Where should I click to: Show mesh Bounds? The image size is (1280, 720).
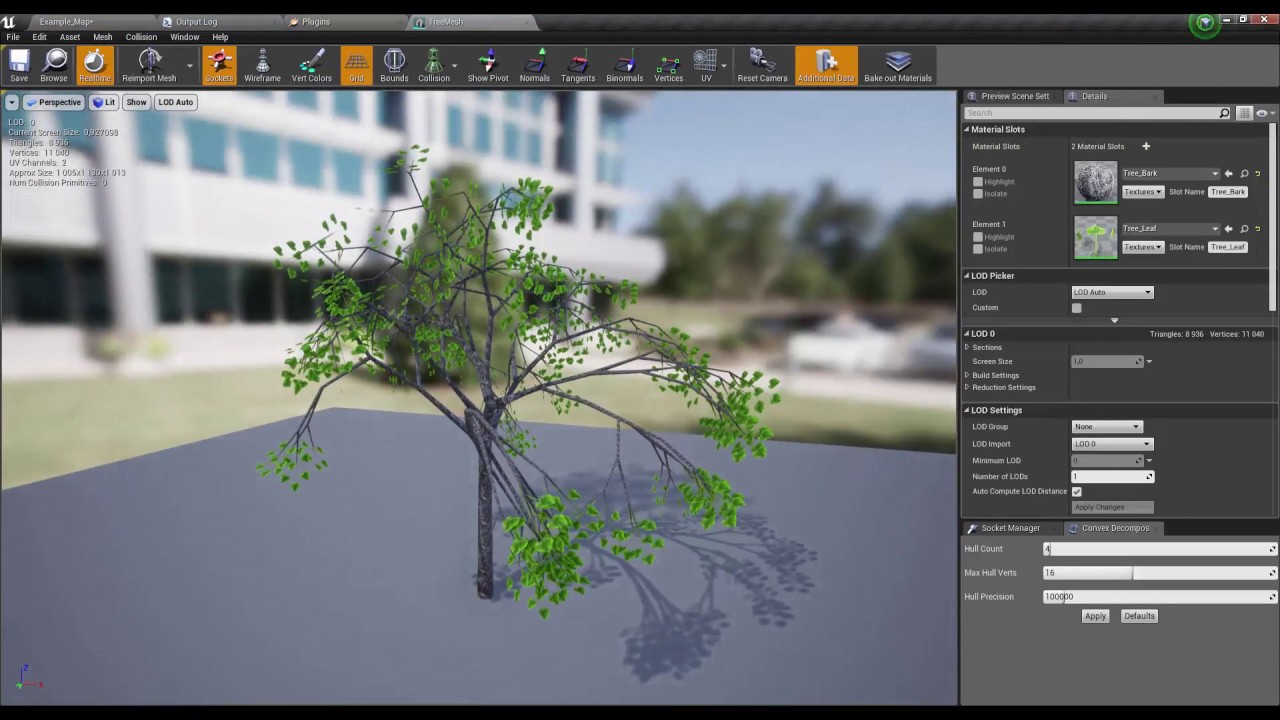[x=394, y=66]
